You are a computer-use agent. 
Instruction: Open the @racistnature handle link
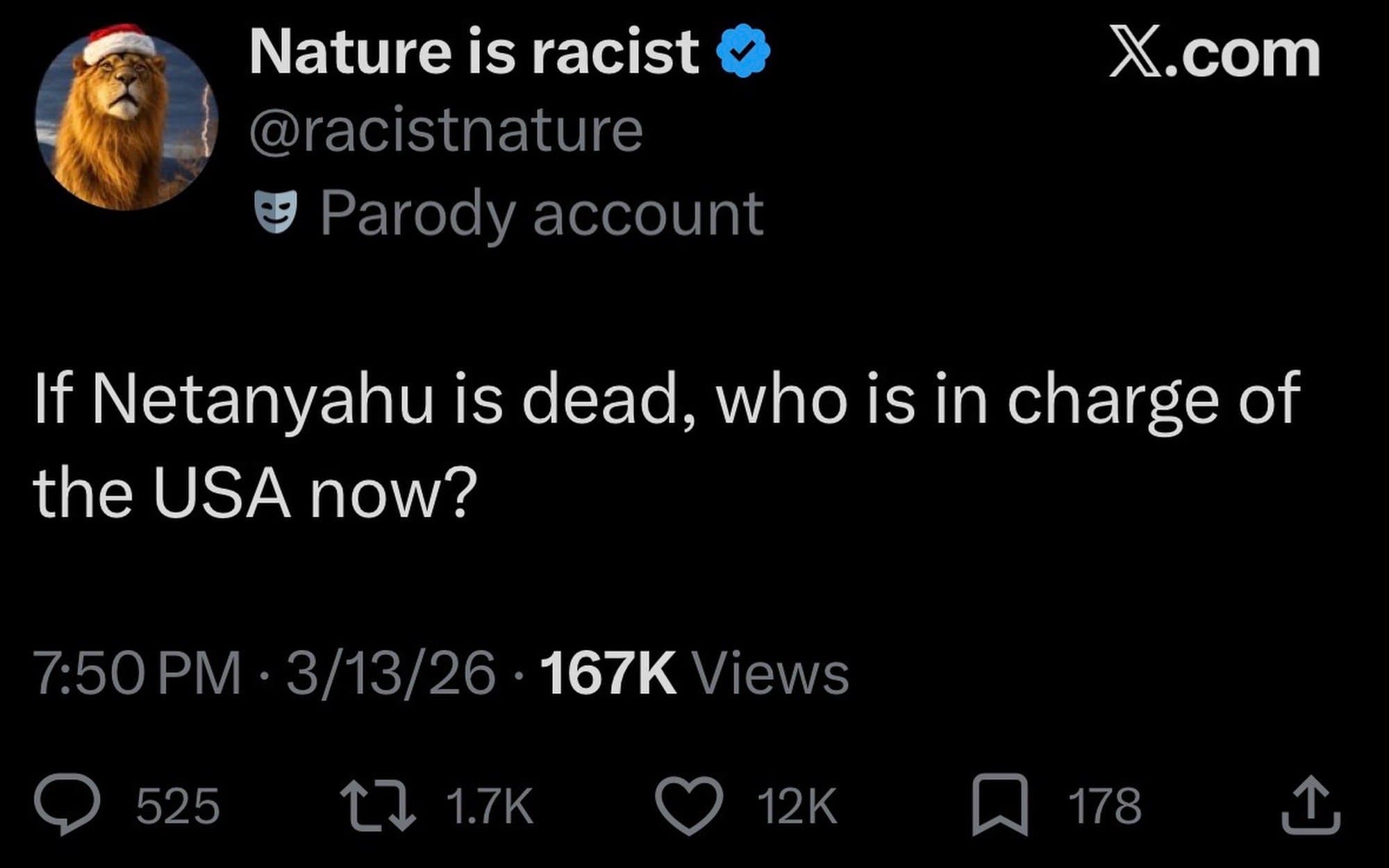click(x=446, y=131)
